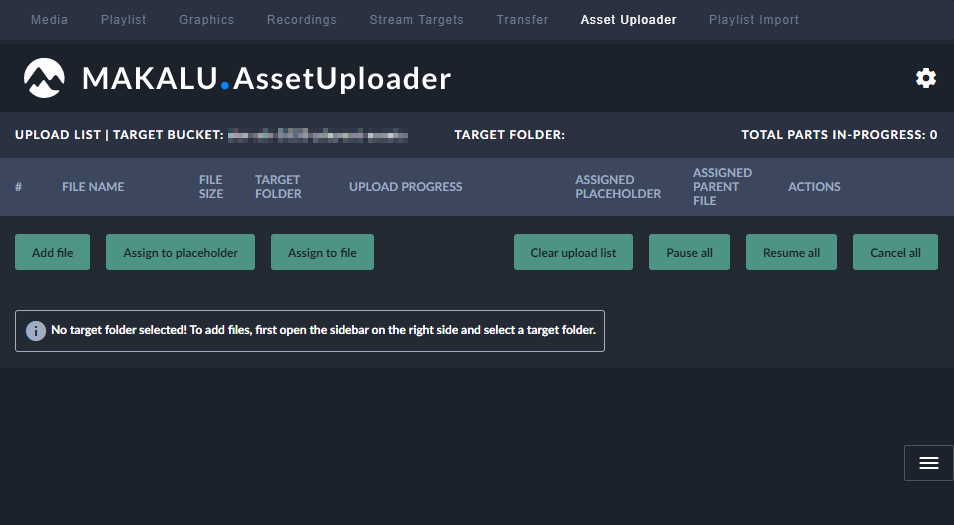Click Assign to placeholder button
954x525 pixels.
(180, 252)
